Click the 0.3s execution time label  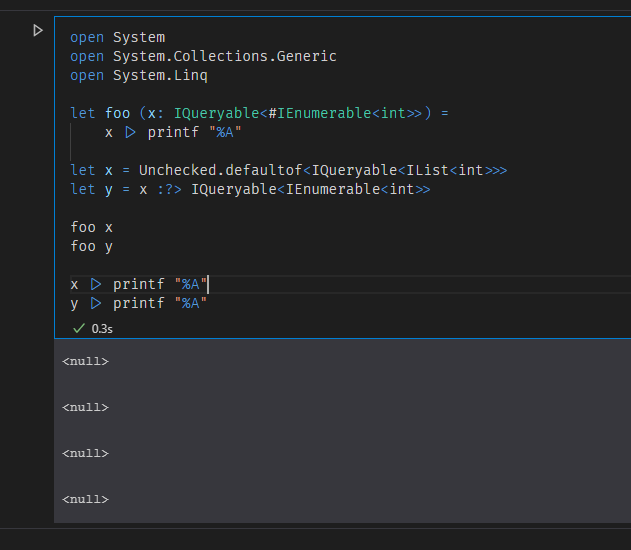pos(102,328)
